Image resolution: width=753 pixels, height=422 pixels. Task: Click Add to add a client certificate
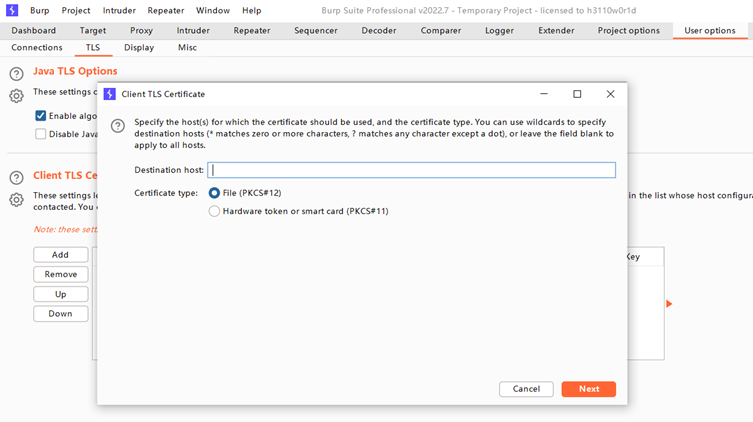(61, 255)
